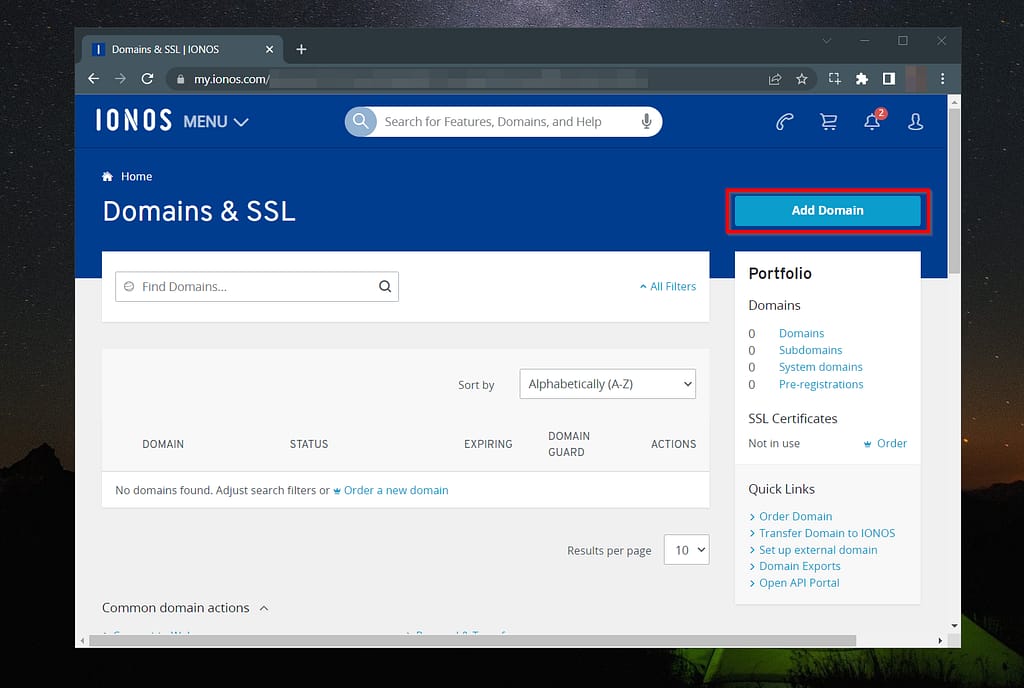Close the Domains & SSL browser tab
Screen dimensions: 1024x688
(x=269, y=50)
